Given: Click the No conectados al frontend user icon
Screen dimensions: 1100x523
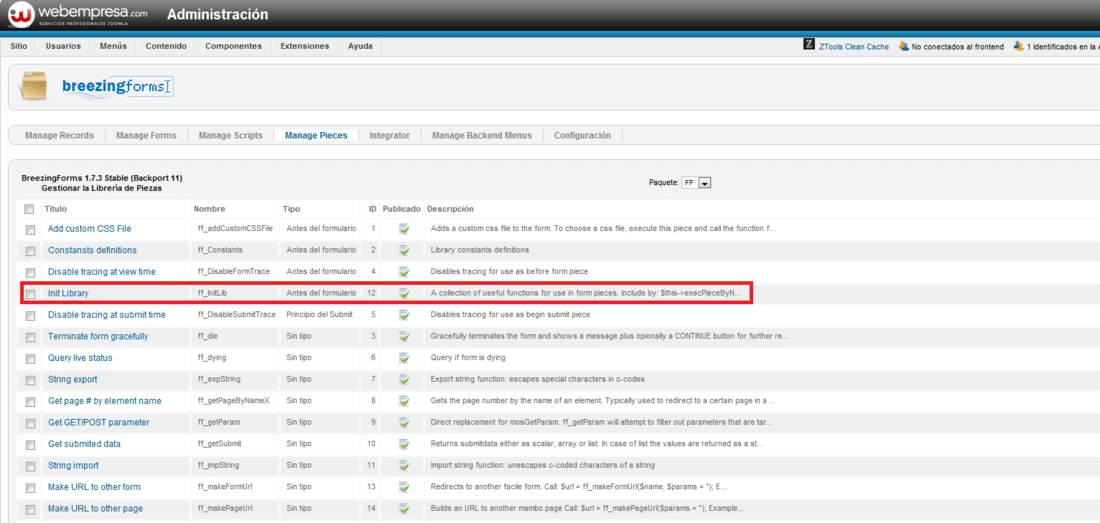Looking at the screenshot, I should 904,46.
